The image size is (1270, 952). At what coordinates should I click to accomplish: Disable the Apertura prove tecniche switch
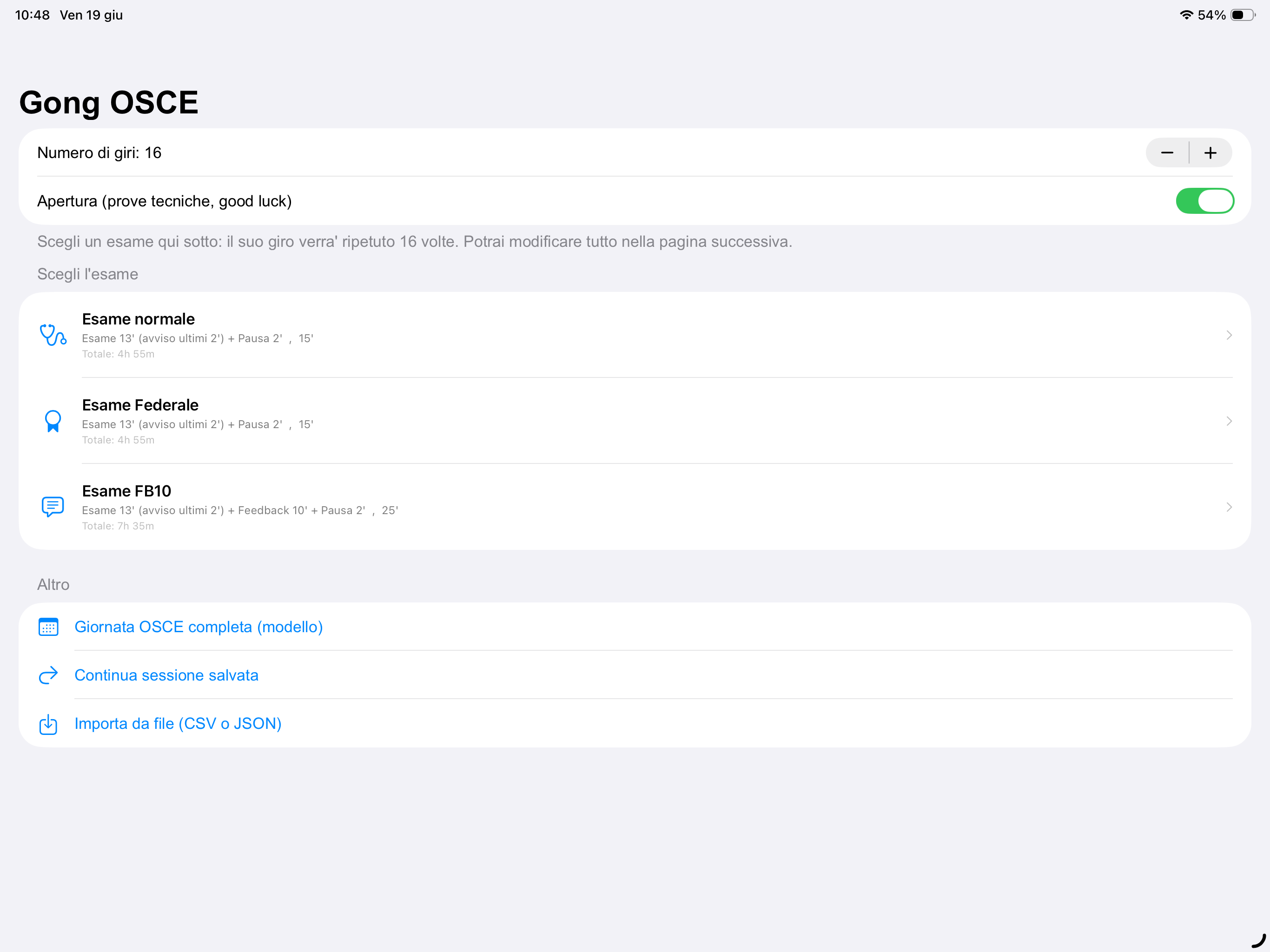(x=1204, y=201)
